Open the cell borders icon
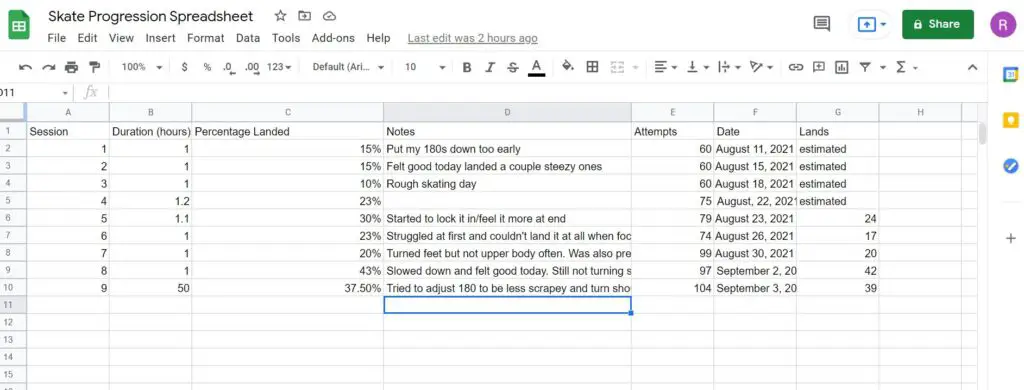 pyautogui.click(x=592, y=67)
